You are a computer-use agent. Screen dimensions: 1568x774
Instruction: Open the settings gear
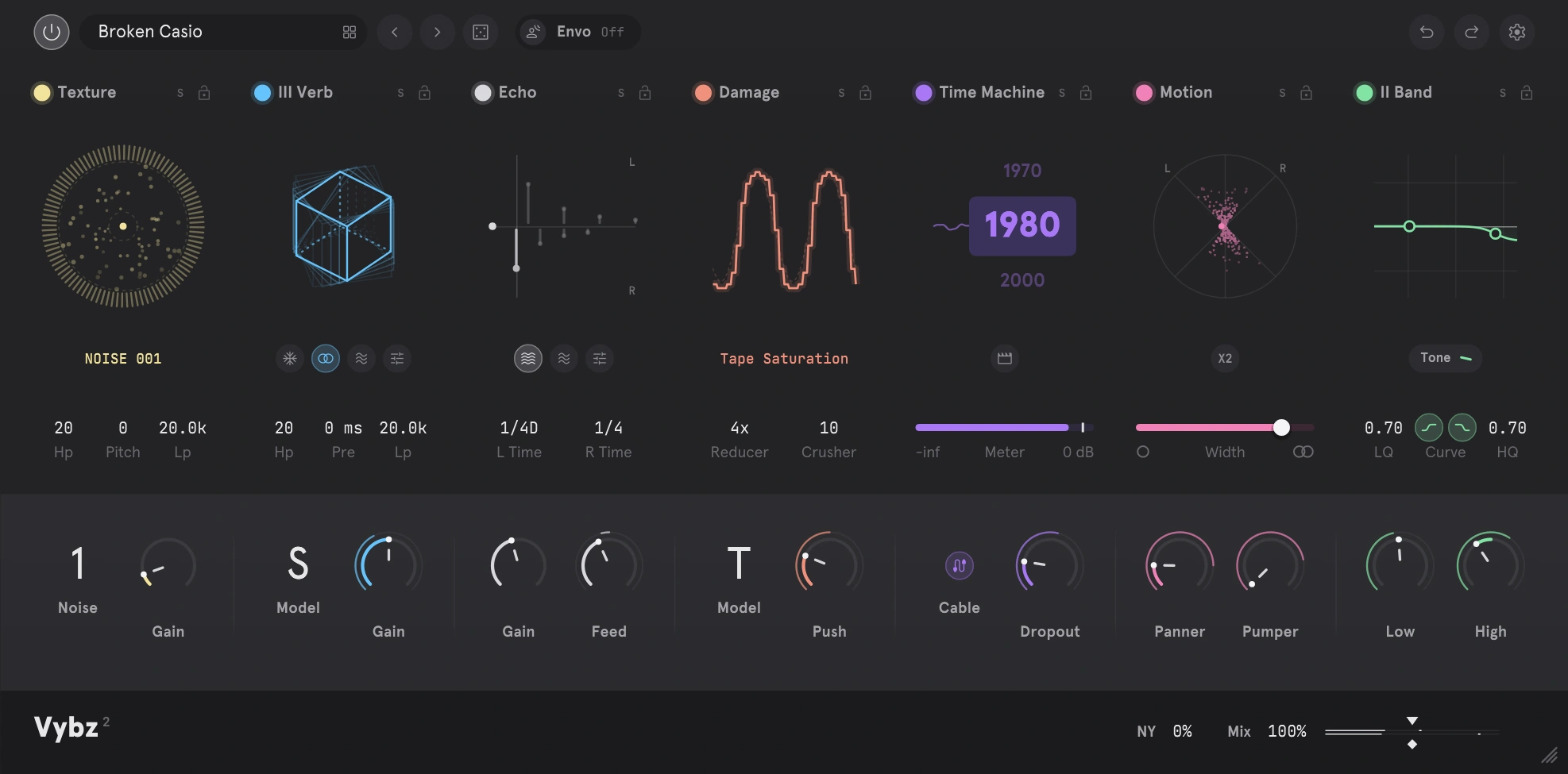point(1517,33)
